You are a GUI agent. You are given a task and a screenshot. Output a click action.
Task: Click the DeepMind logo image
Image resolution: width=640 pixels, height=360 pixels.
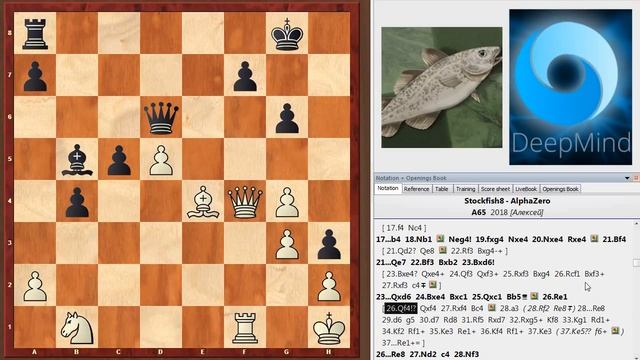point(570,87)
